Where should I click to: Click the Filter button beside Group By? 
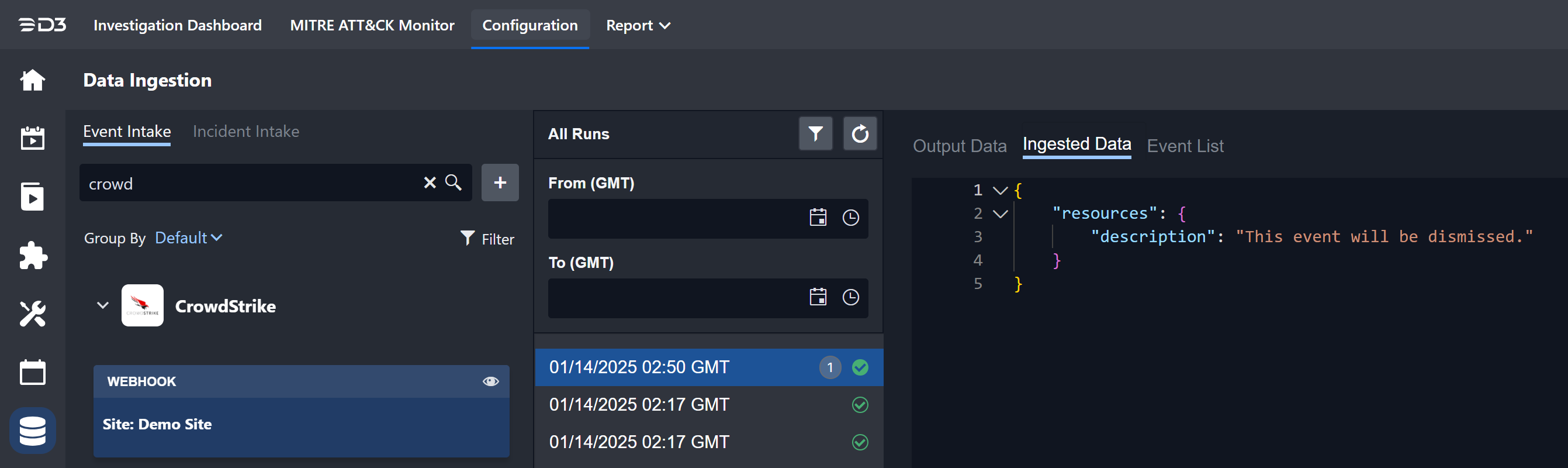click(x=487, y=239)
